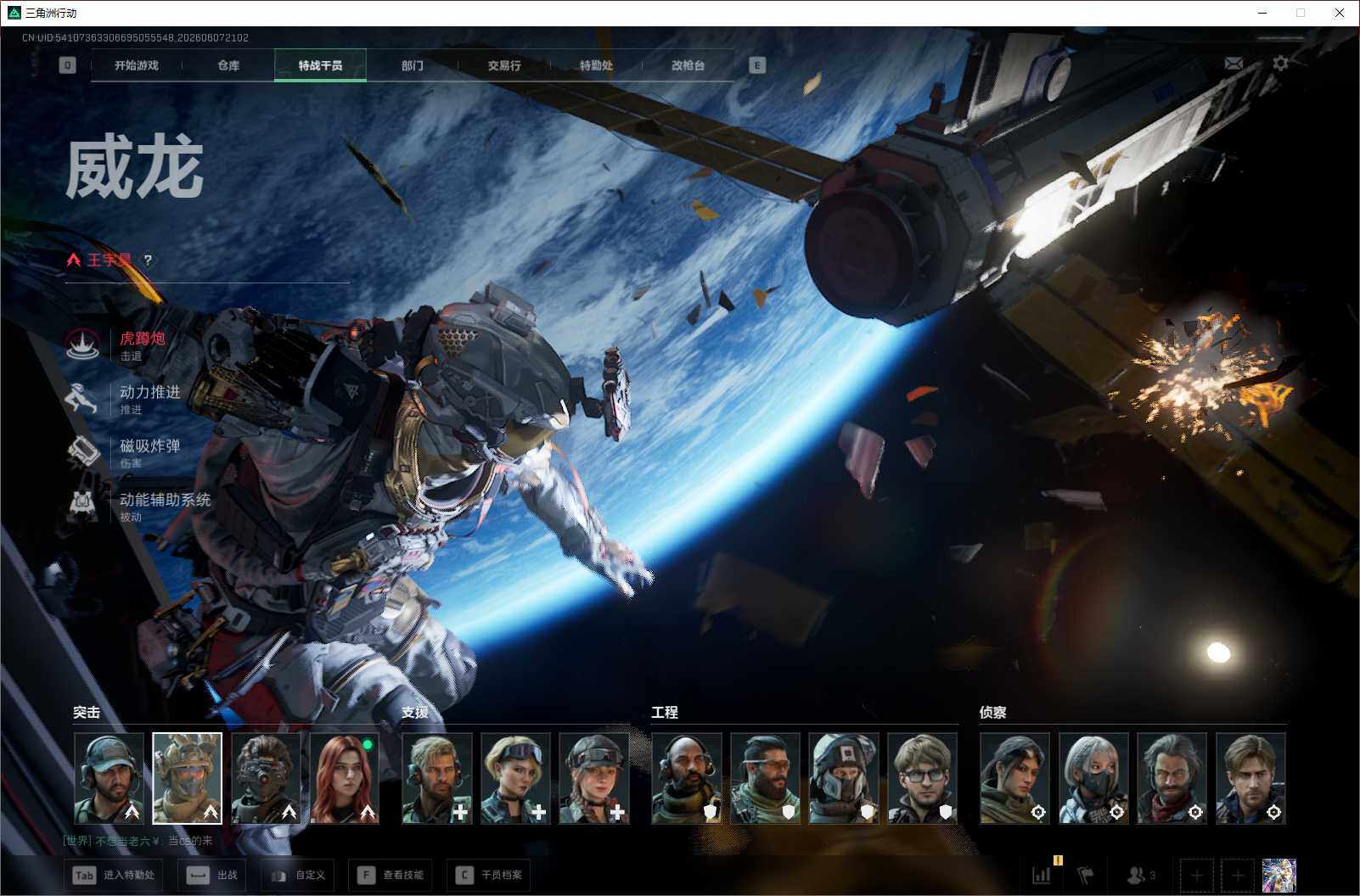Open the 自定义 customize button
1360x896 pixels.
297,875
